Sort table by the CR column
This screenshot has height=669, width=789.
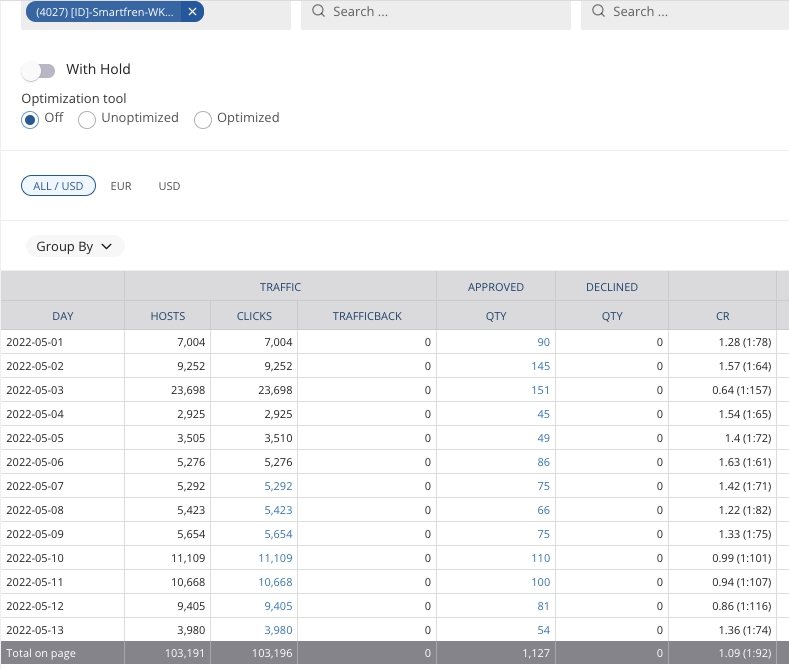[x=722, y=316]
